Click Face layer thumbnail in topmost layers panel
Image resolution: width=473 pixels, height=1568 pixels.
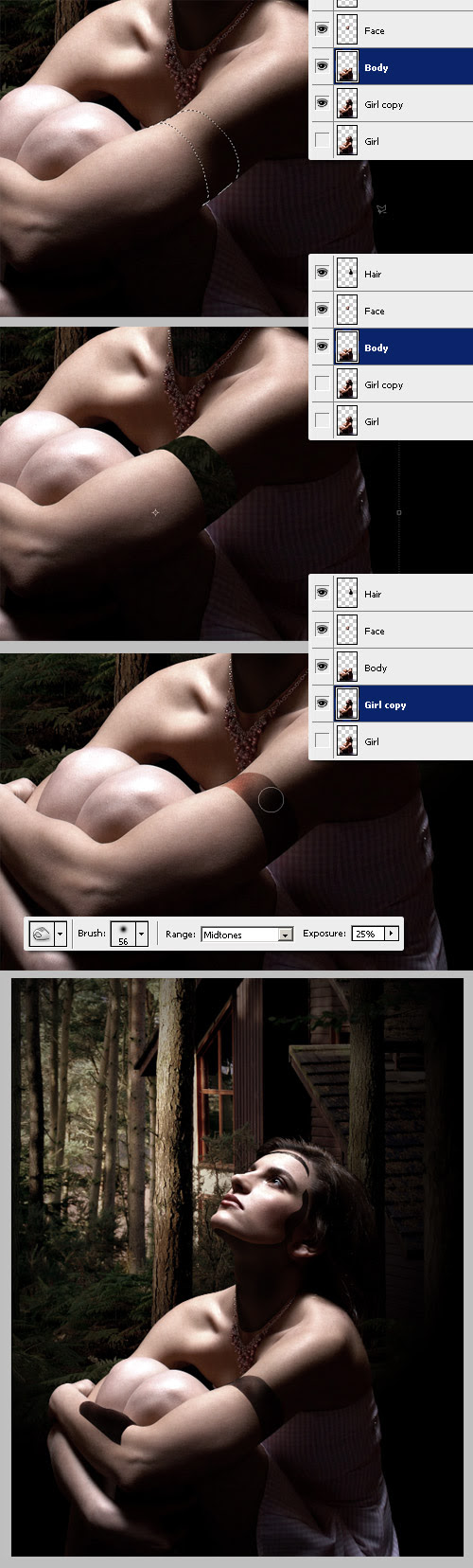pos(347,30)
